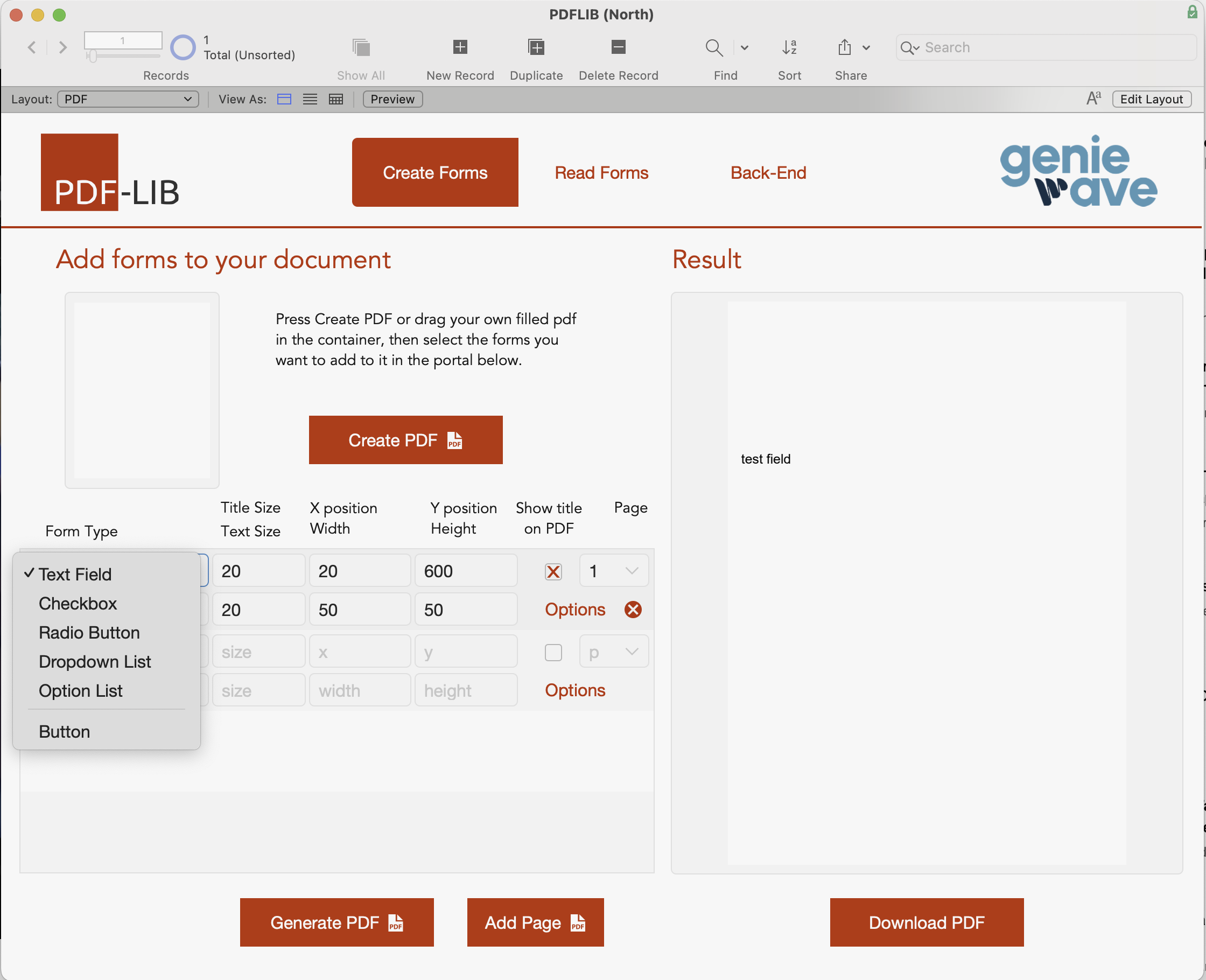
Task: Duplicate the current record
Action: pyautogui.click(x=536, y=47)
